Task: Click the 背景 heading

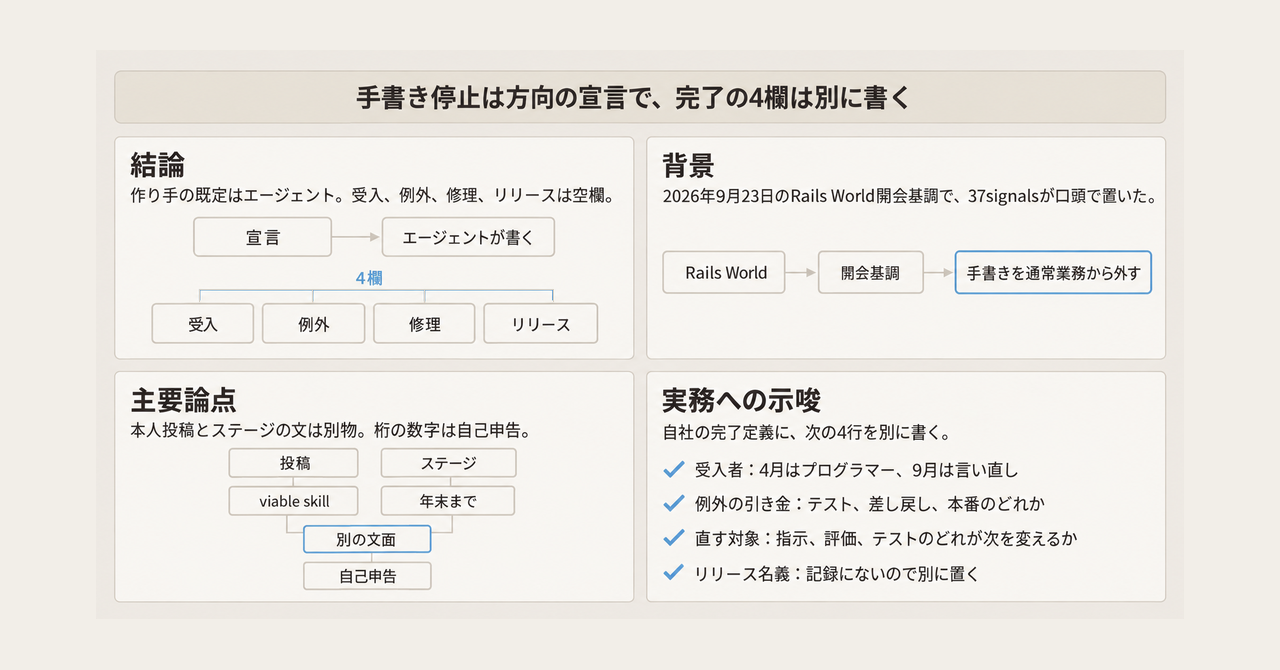Action: click(x=690, y=164)
